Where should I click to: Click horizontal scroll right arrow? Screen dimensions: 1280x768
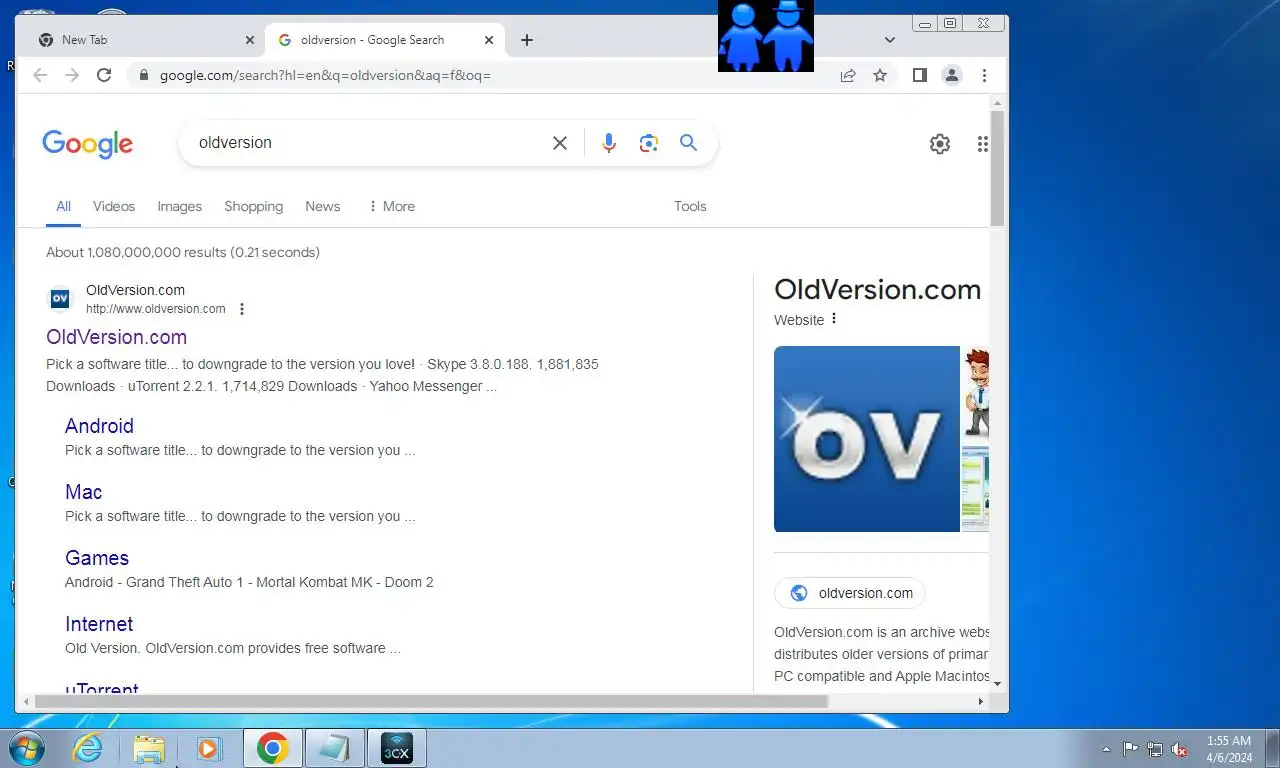coord(980,702)
